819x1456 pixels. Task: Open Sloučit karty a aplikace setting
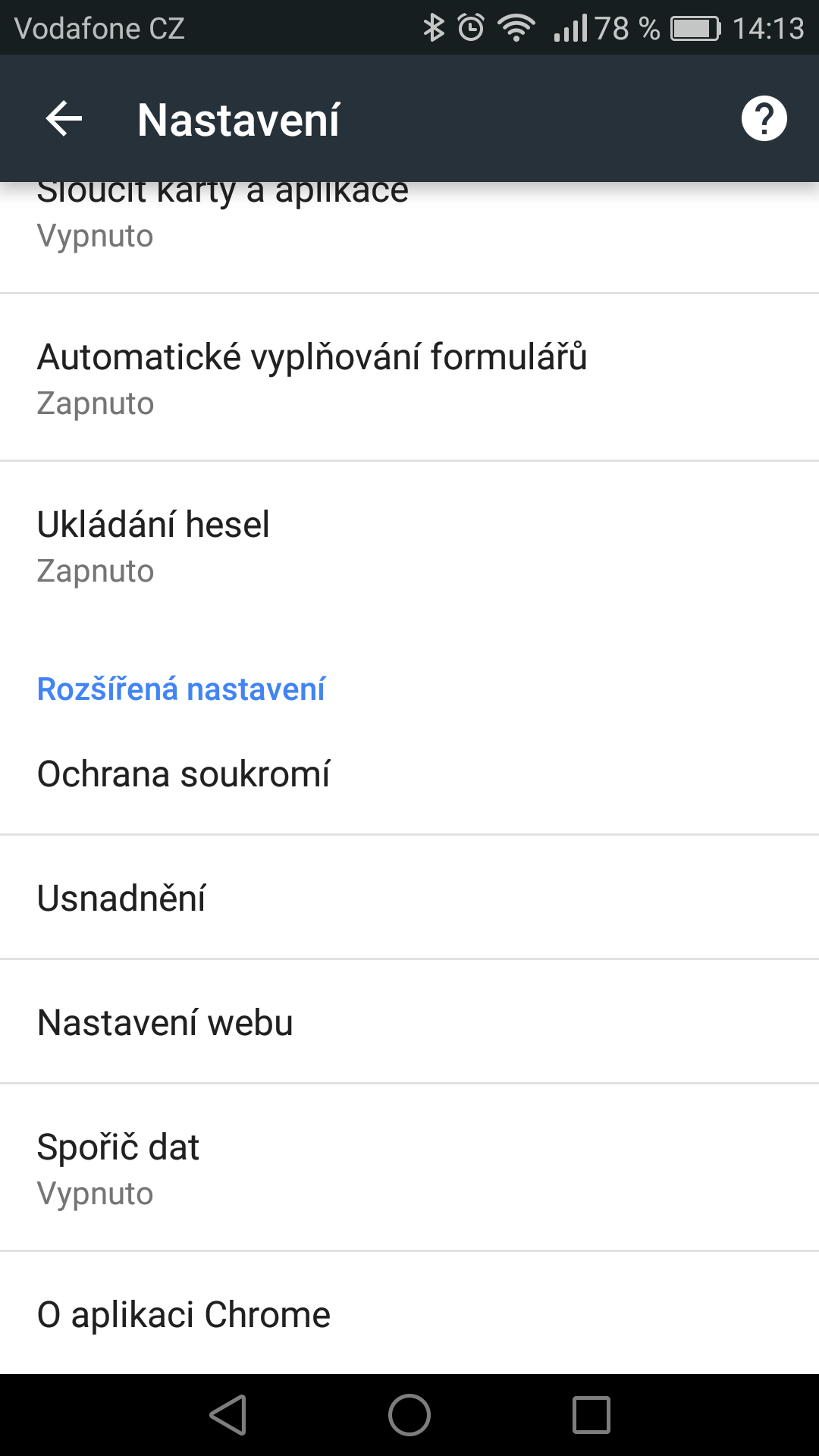tap(409, 237)
